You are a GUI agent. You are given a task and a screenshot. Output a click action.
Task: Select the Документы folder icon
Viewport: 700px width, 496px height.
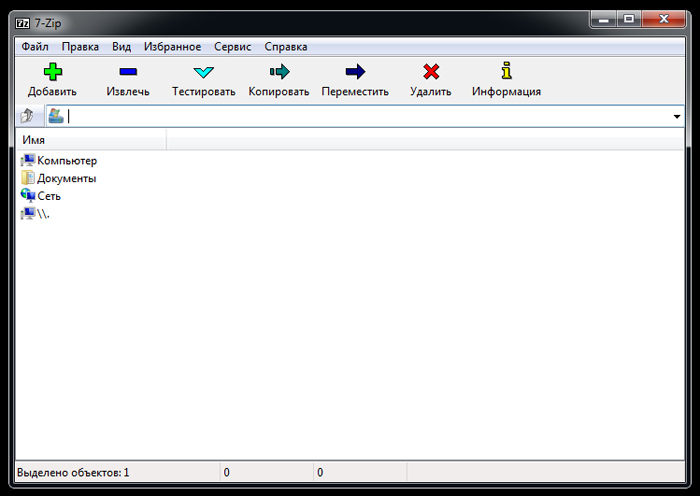click(x=28, y=178)
